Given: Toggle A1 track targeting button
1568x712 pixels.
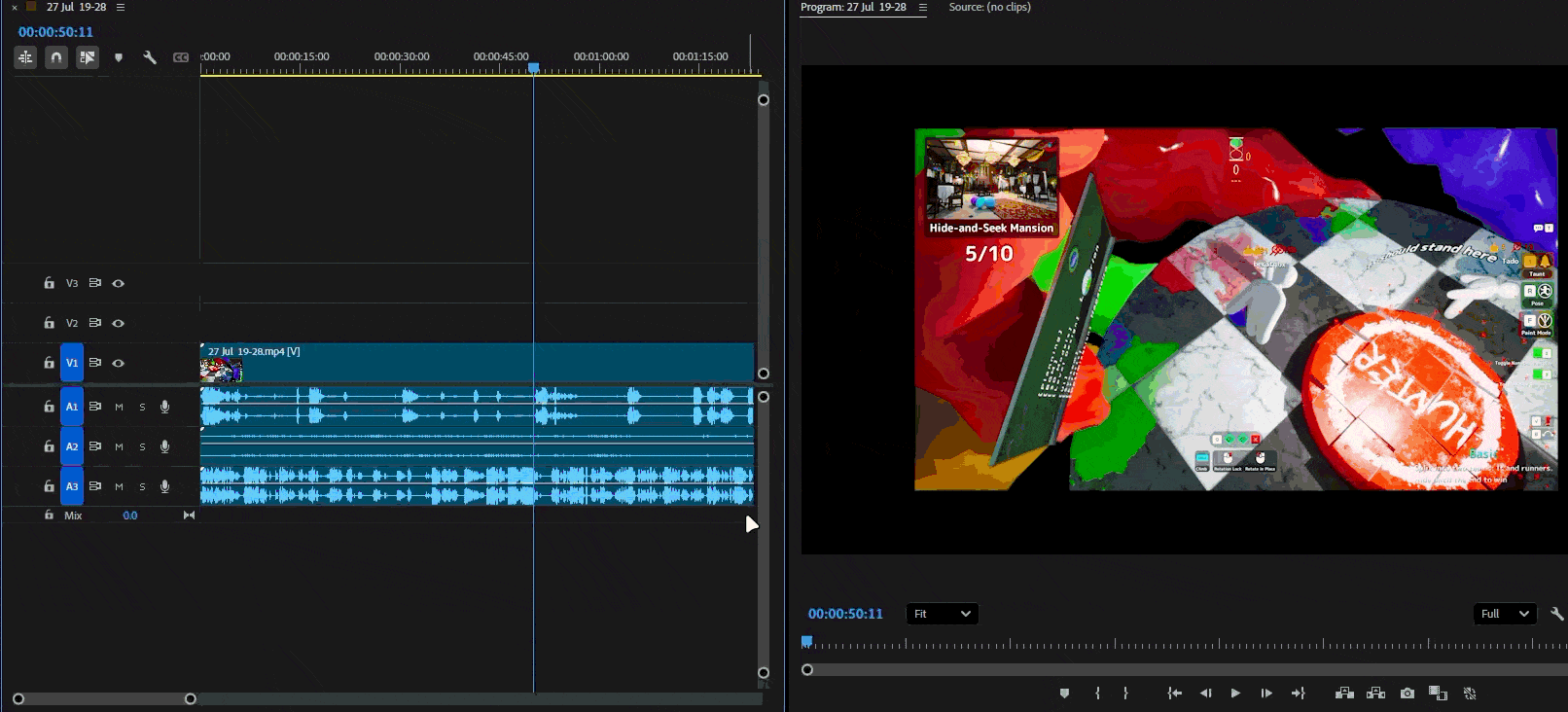Looking at the screenshot, I should pyautogui.click(x=72, y=407).
